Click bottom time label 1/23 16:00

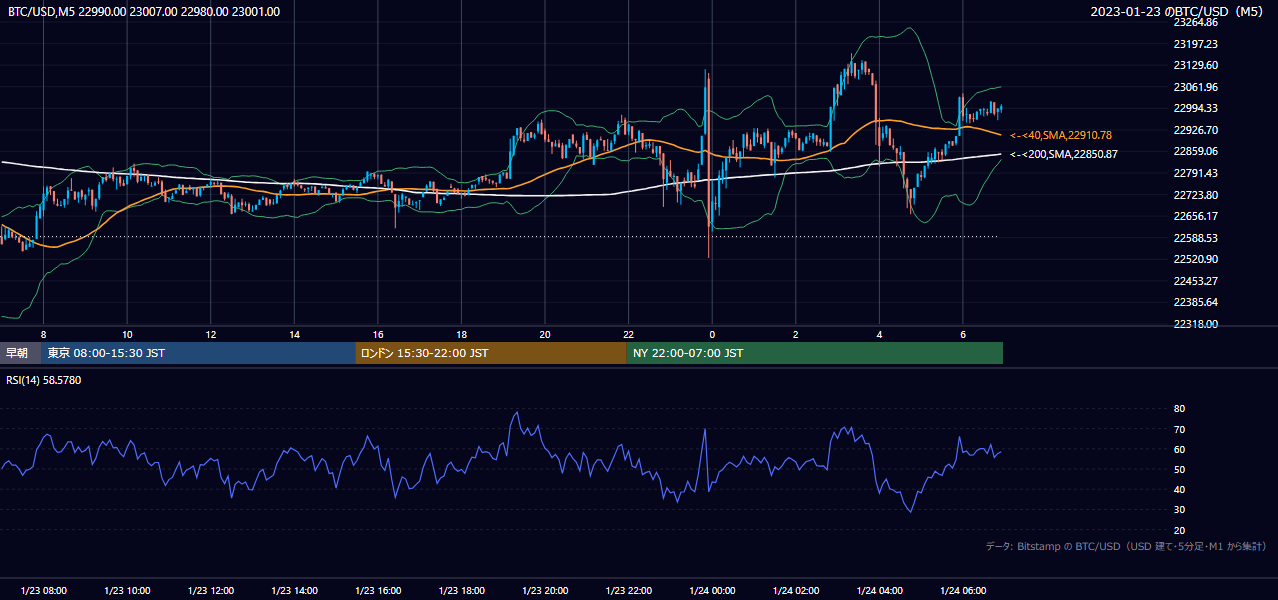pos(378,591)
